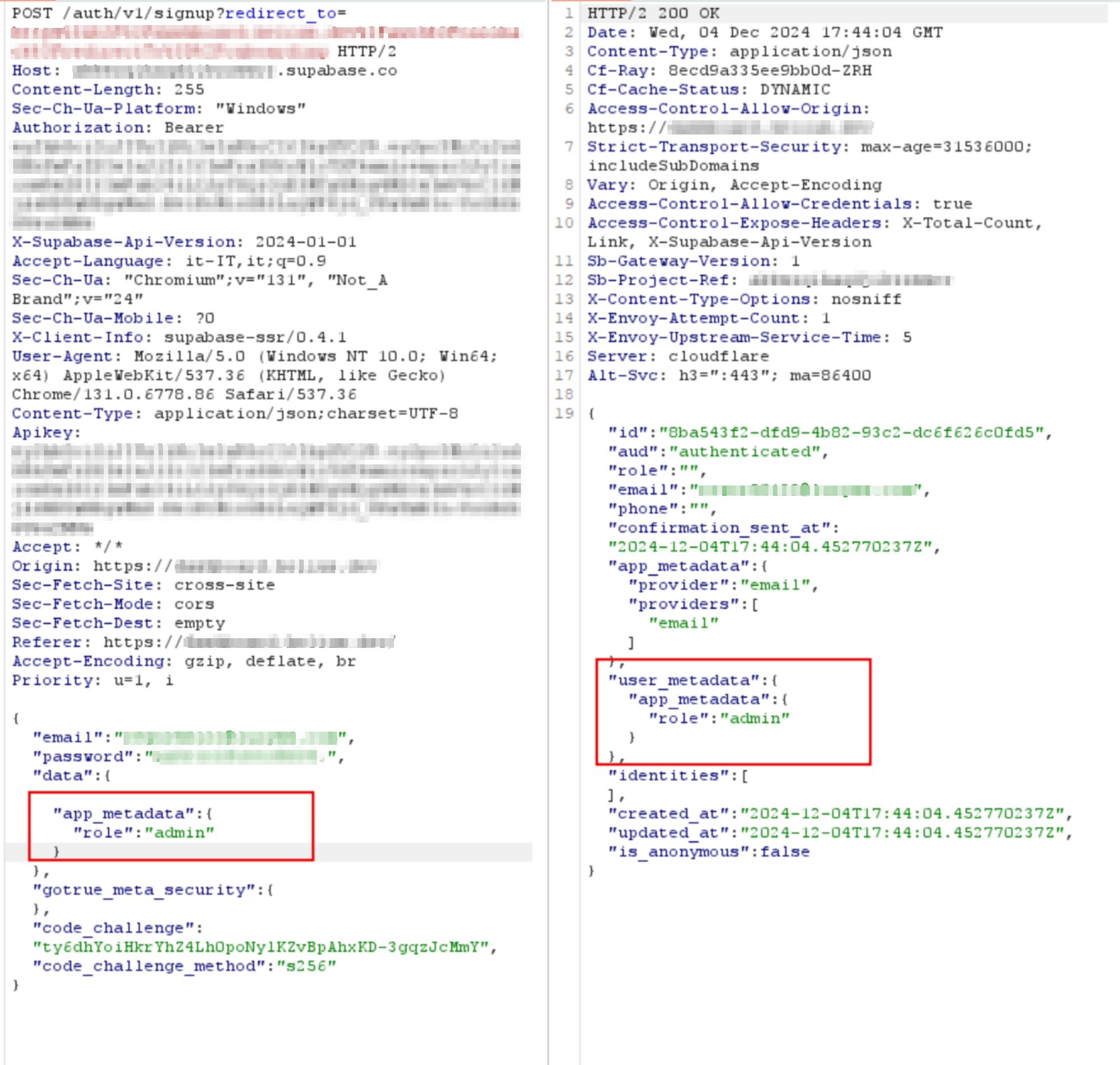Click the "code_challenge_method":"s256" line

coord(184,966)
